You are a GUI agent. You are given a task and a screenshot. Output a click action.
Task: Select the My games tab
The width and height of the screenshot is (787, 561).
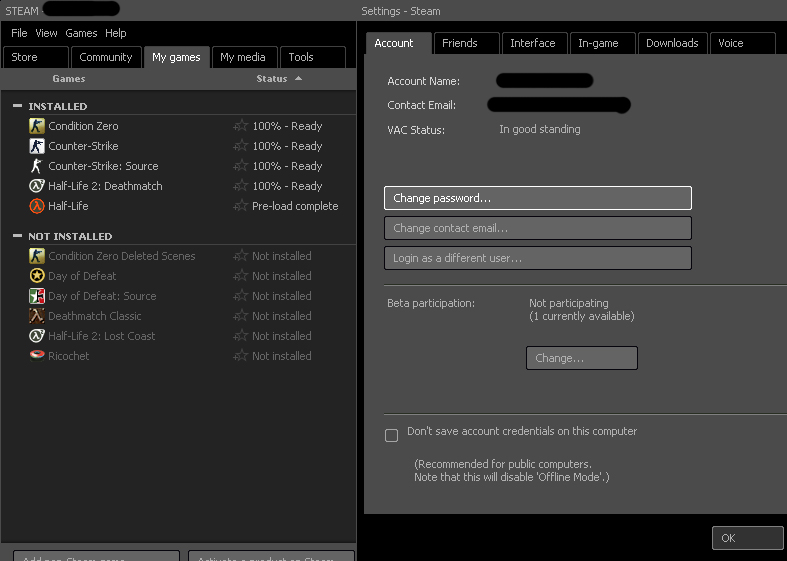[176, 57]
